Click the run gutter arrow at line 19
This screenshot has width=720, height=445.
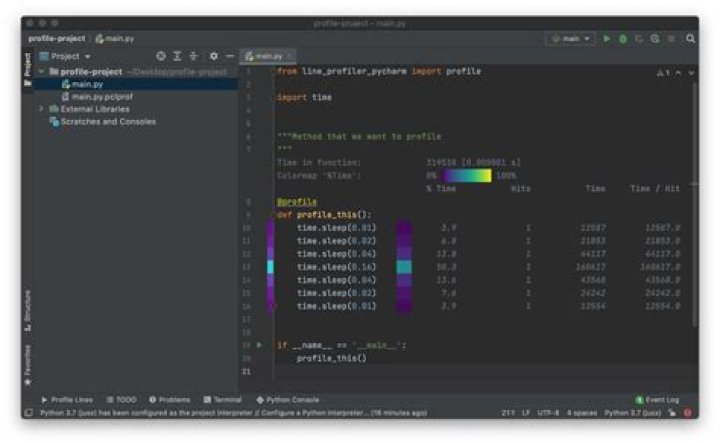pyautogui.click(x=259, y=345)
